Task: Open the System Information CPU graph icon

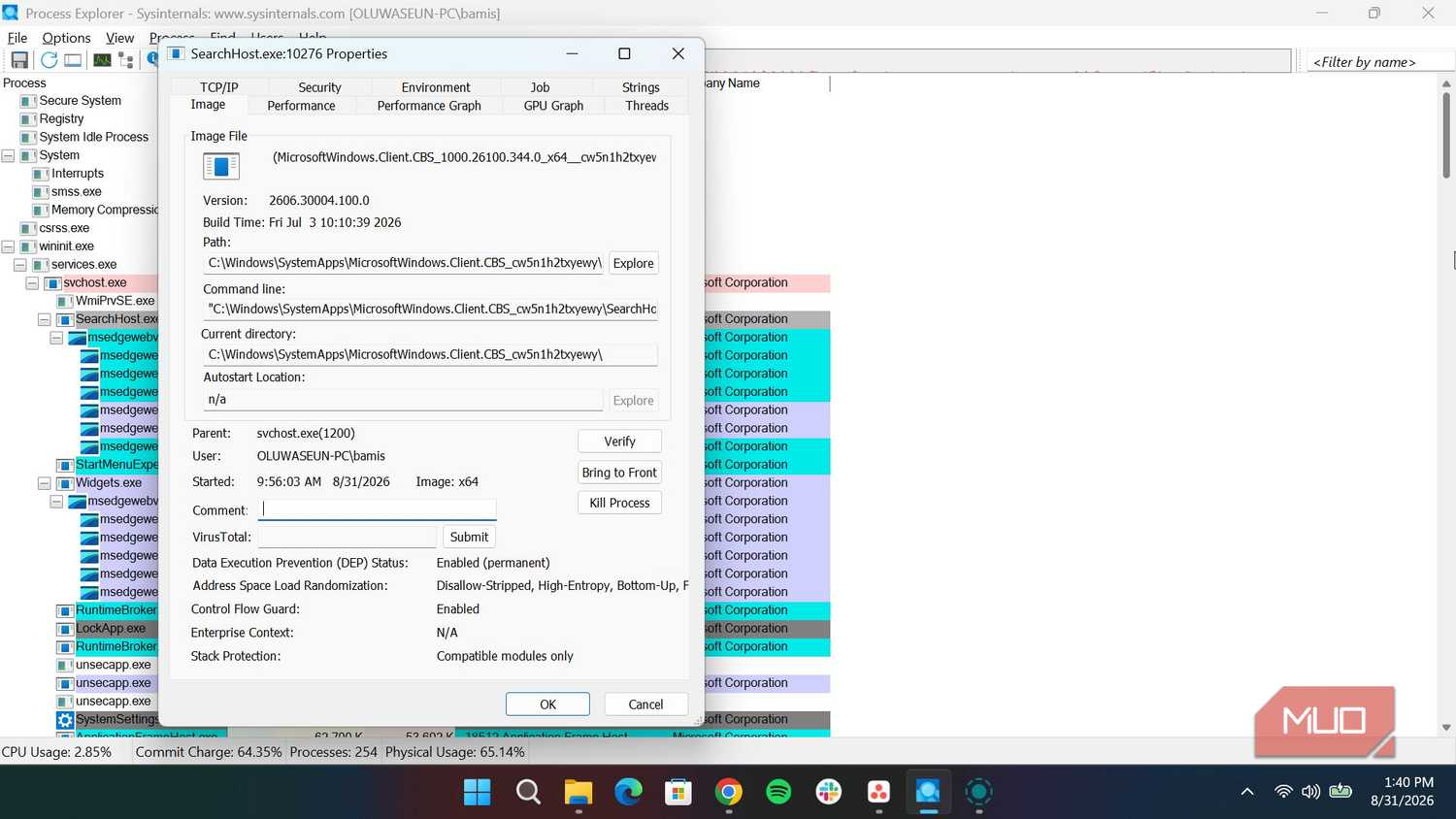Action: [x=102, y=60]
